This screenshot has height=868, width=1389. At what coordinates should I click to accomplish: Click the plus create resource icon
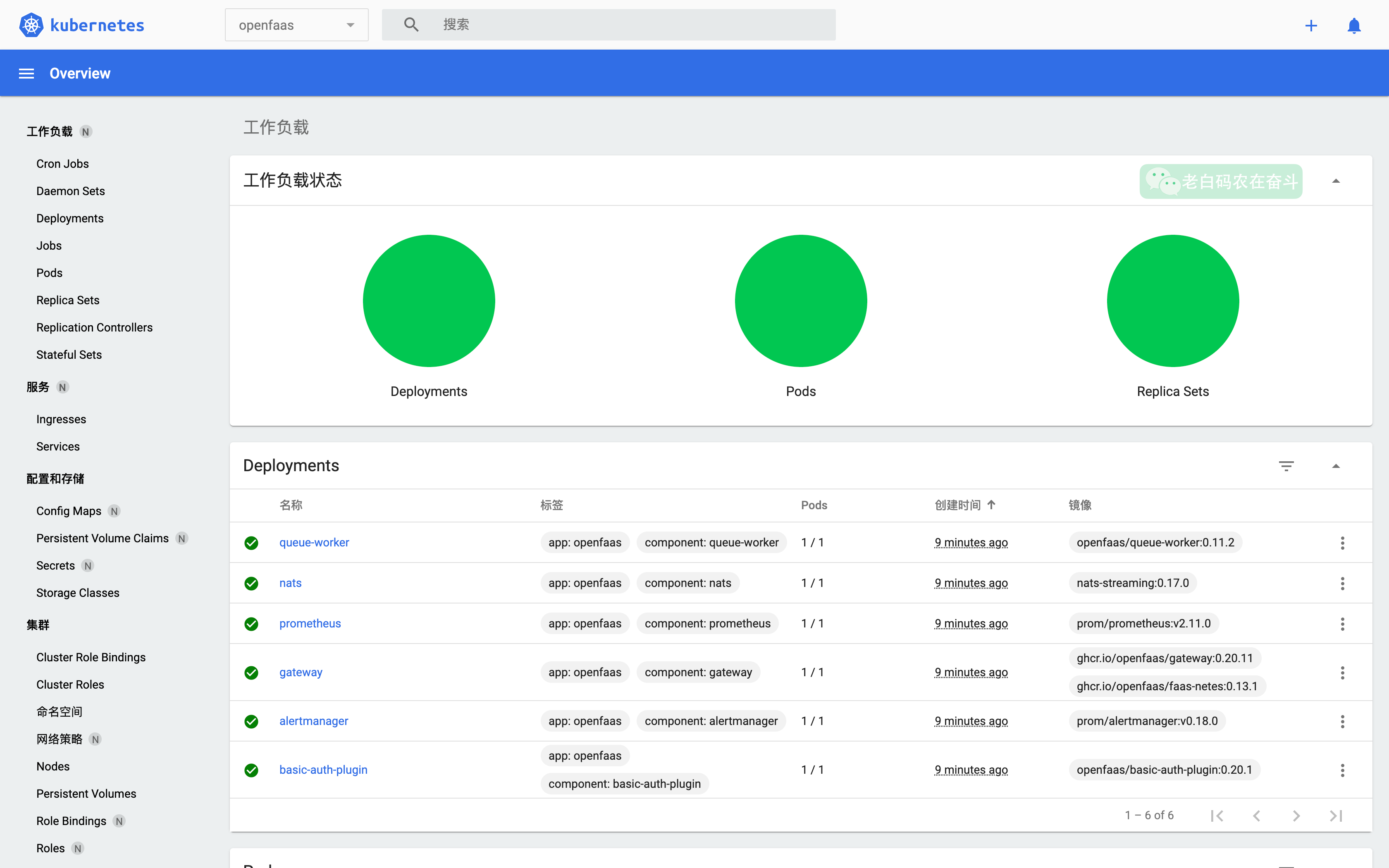click(1311, 25)
